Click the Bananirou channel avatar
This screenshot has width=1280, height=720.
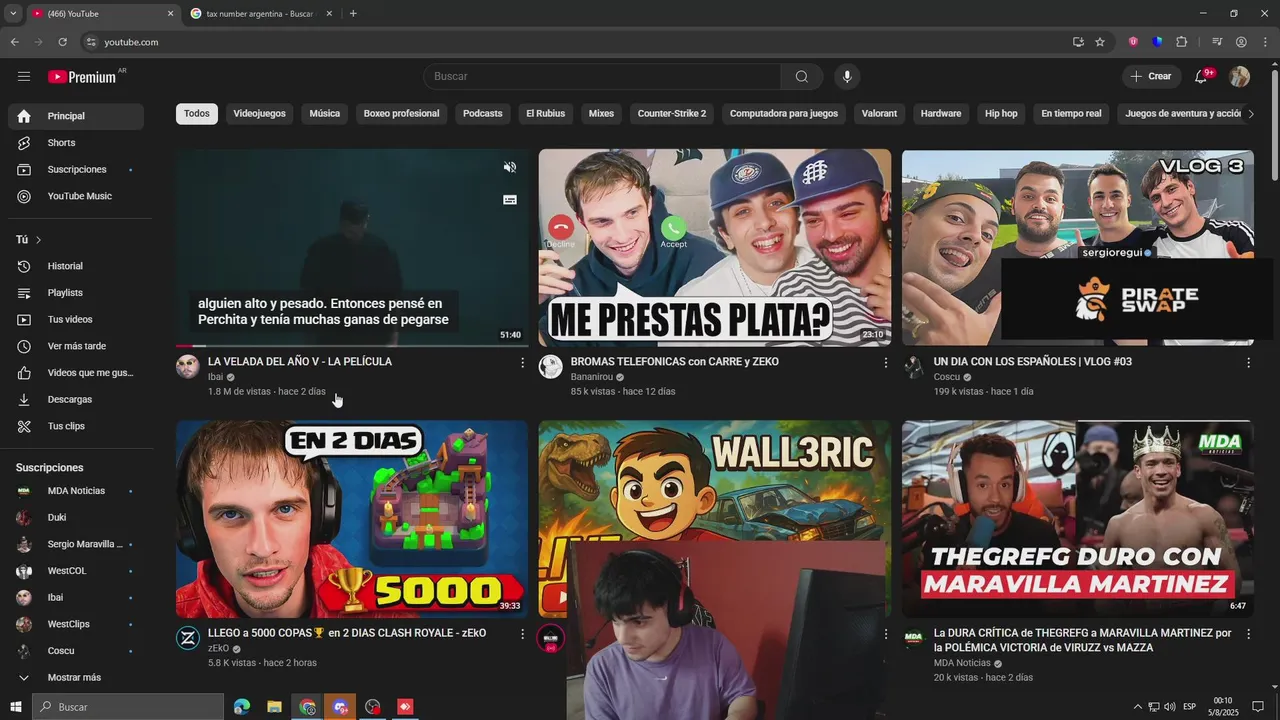(x=551, y=366)
